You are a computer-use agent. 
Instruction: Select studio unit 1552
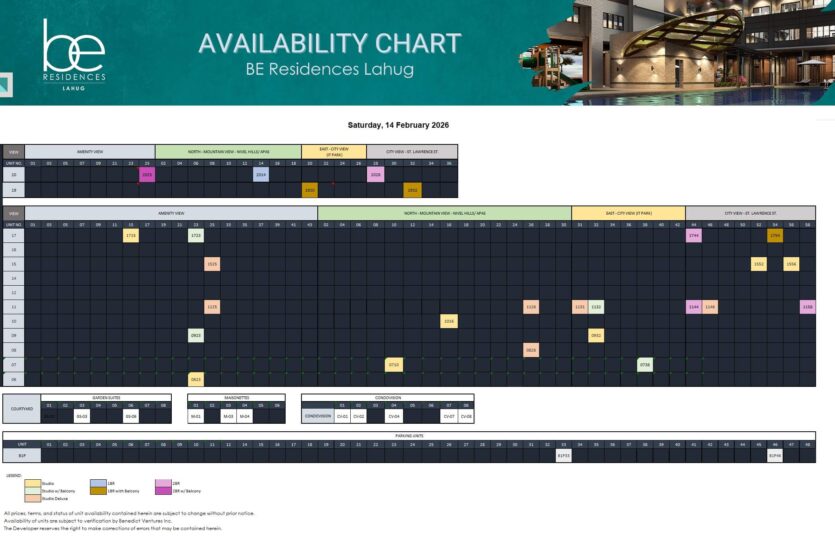[x=759, y=264]
